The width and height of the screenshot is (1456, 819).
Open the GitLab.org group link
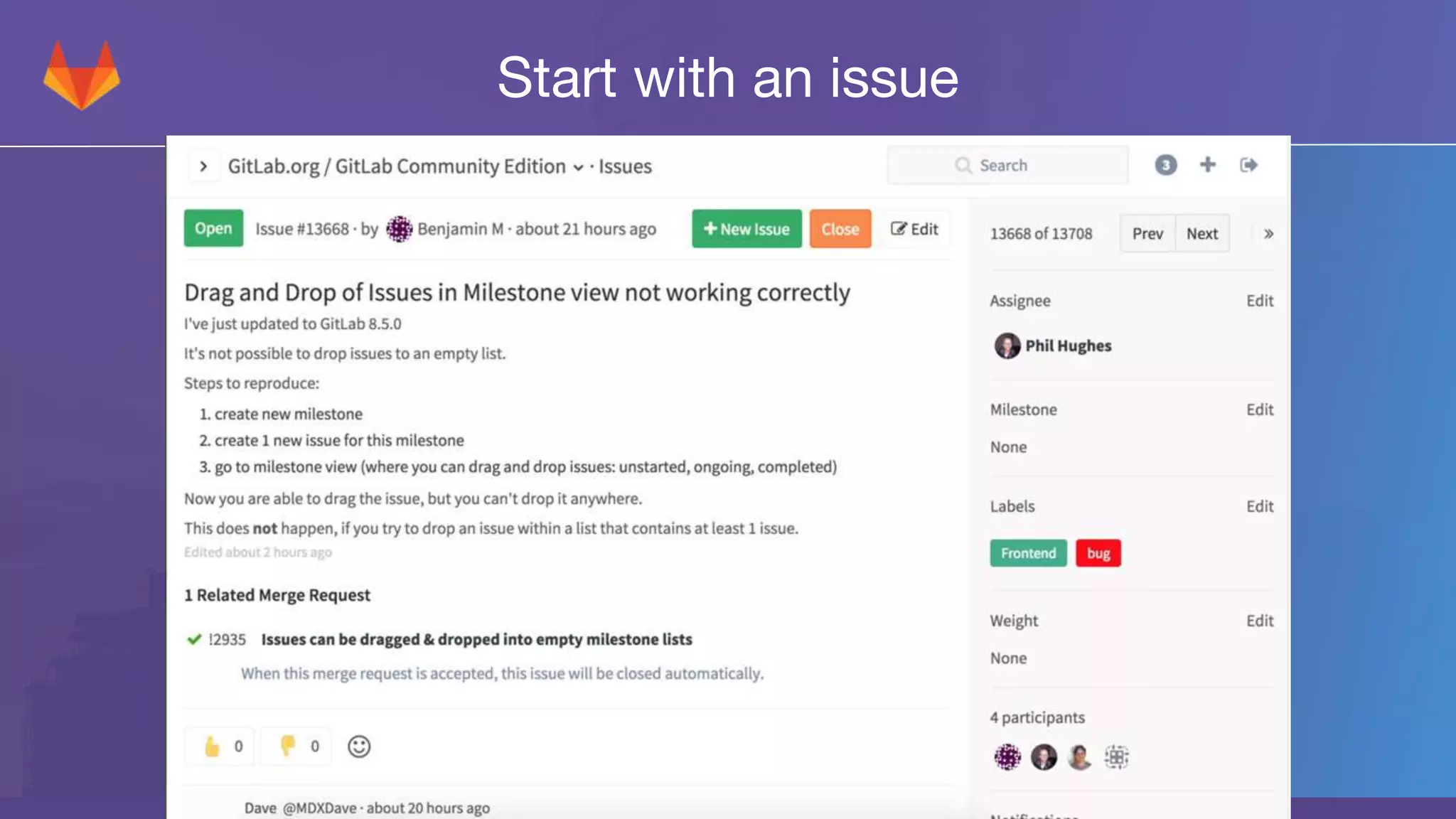tap(273, 166)
